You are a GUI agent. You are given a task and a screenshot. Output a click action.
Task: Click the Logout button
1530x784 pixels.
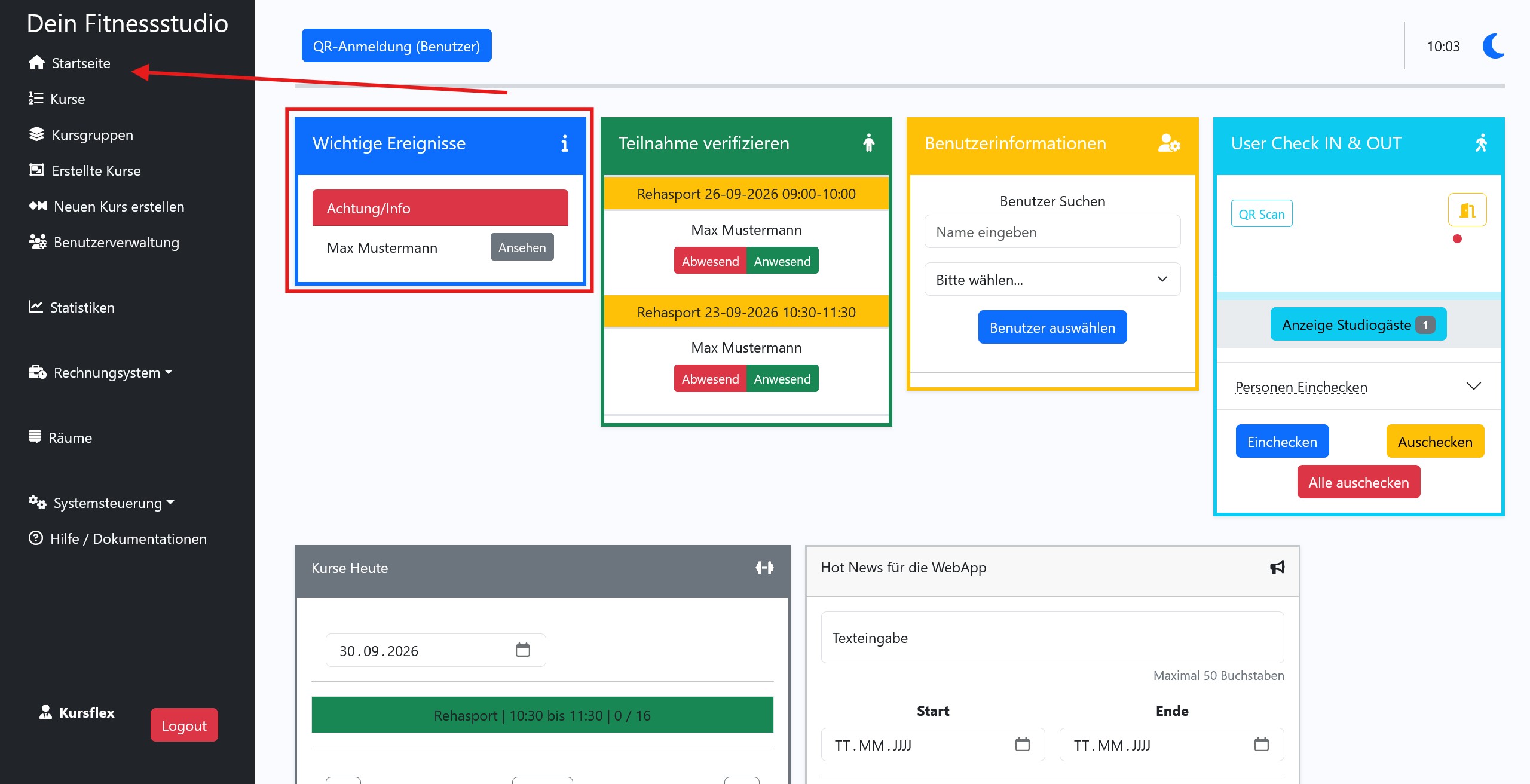click(184, 725)
